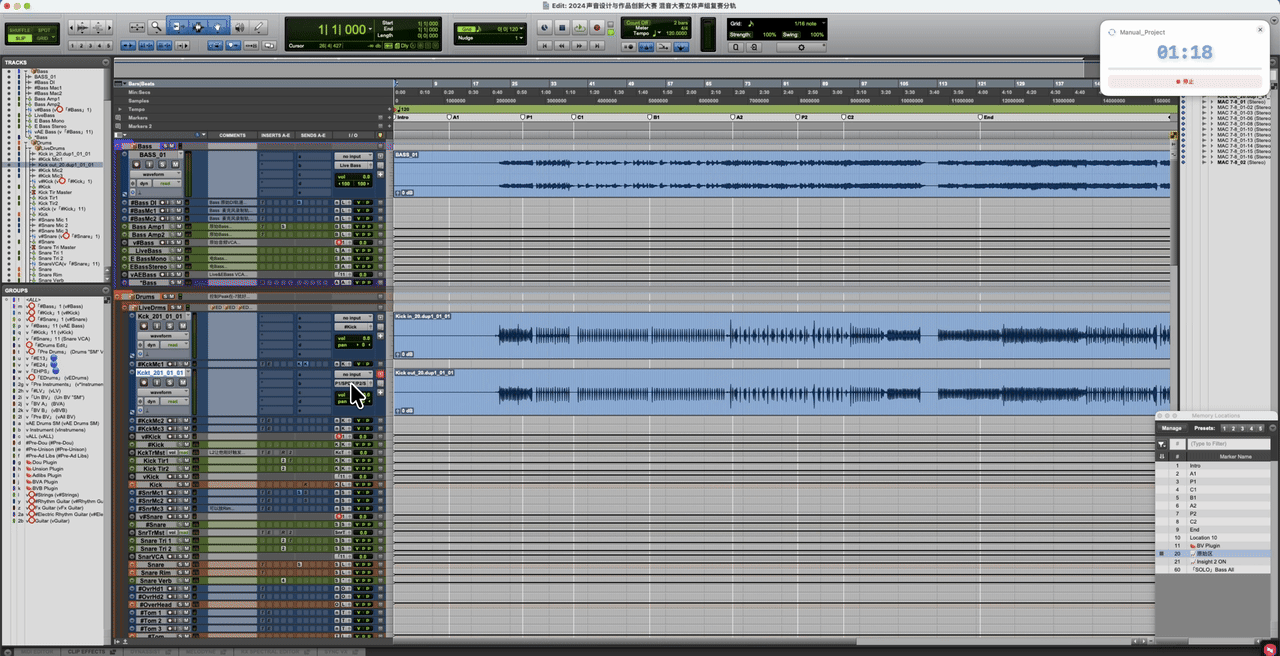1280x656 pixels.
Task: Click the Memory Locations filter field
Action: [1227, 444]
